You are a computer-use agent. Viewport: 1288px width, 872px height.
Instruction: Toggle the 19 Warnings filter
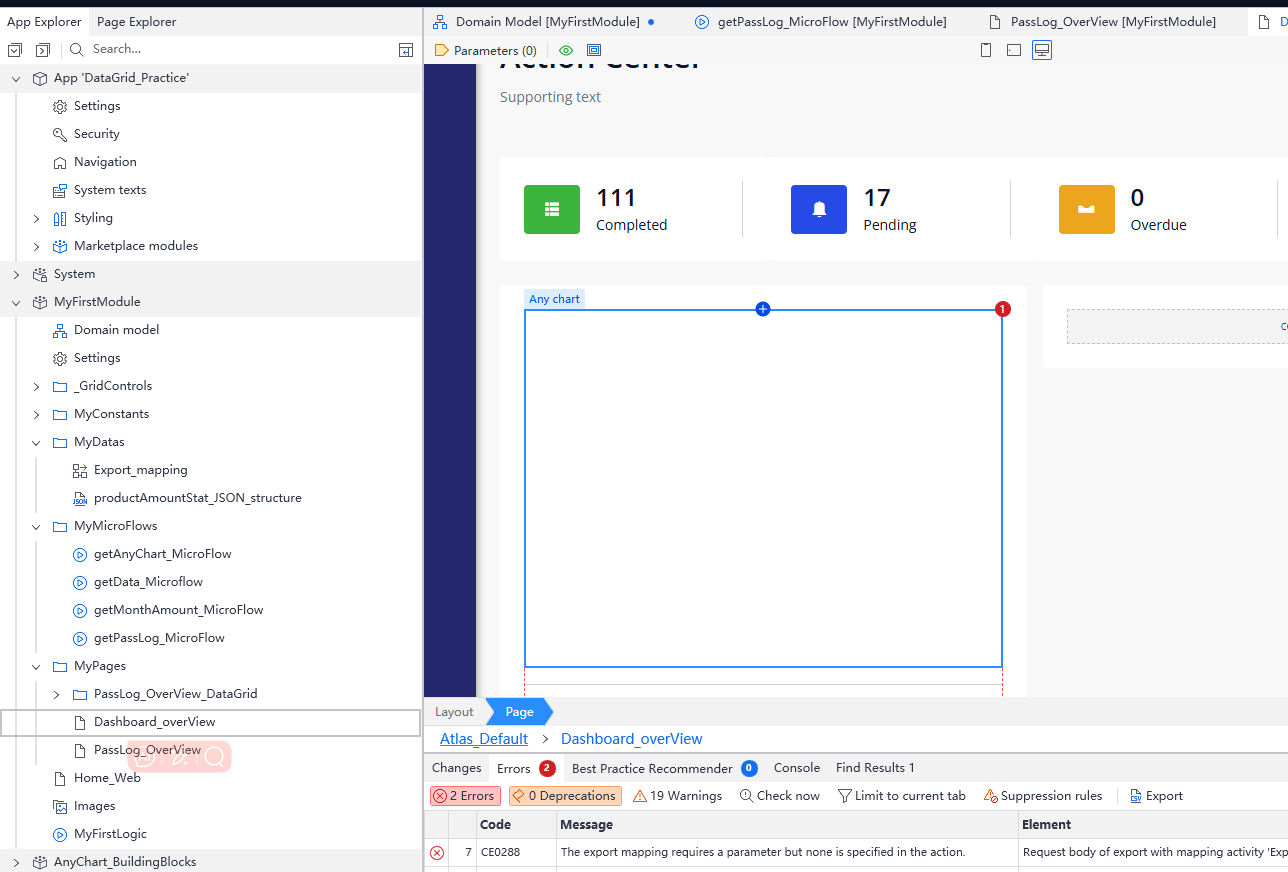pyautogui.click(x=677, y=796)
